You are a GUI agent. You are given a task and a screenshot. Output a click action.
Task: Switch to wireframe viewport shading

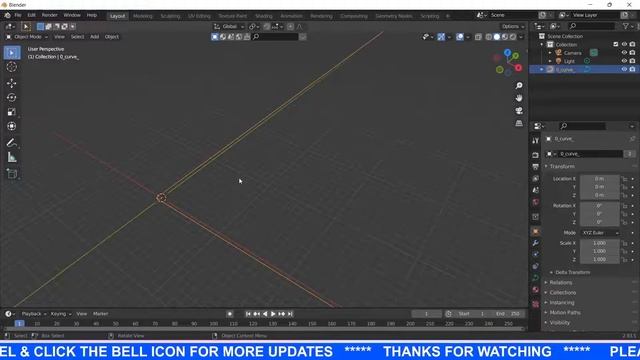[489, 37]
